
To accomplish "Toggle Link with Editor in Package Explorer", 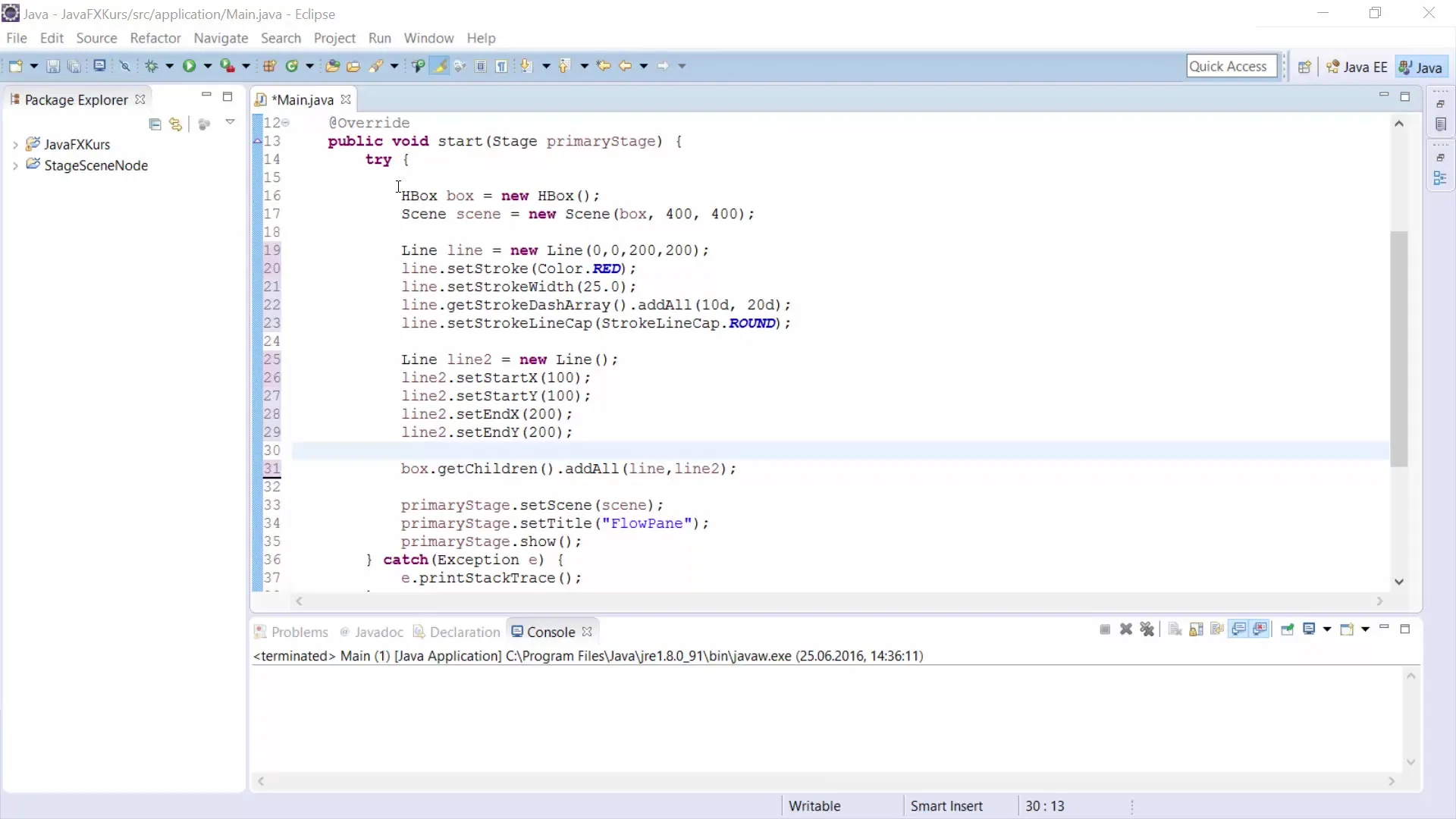I will [x=176, y=124].
